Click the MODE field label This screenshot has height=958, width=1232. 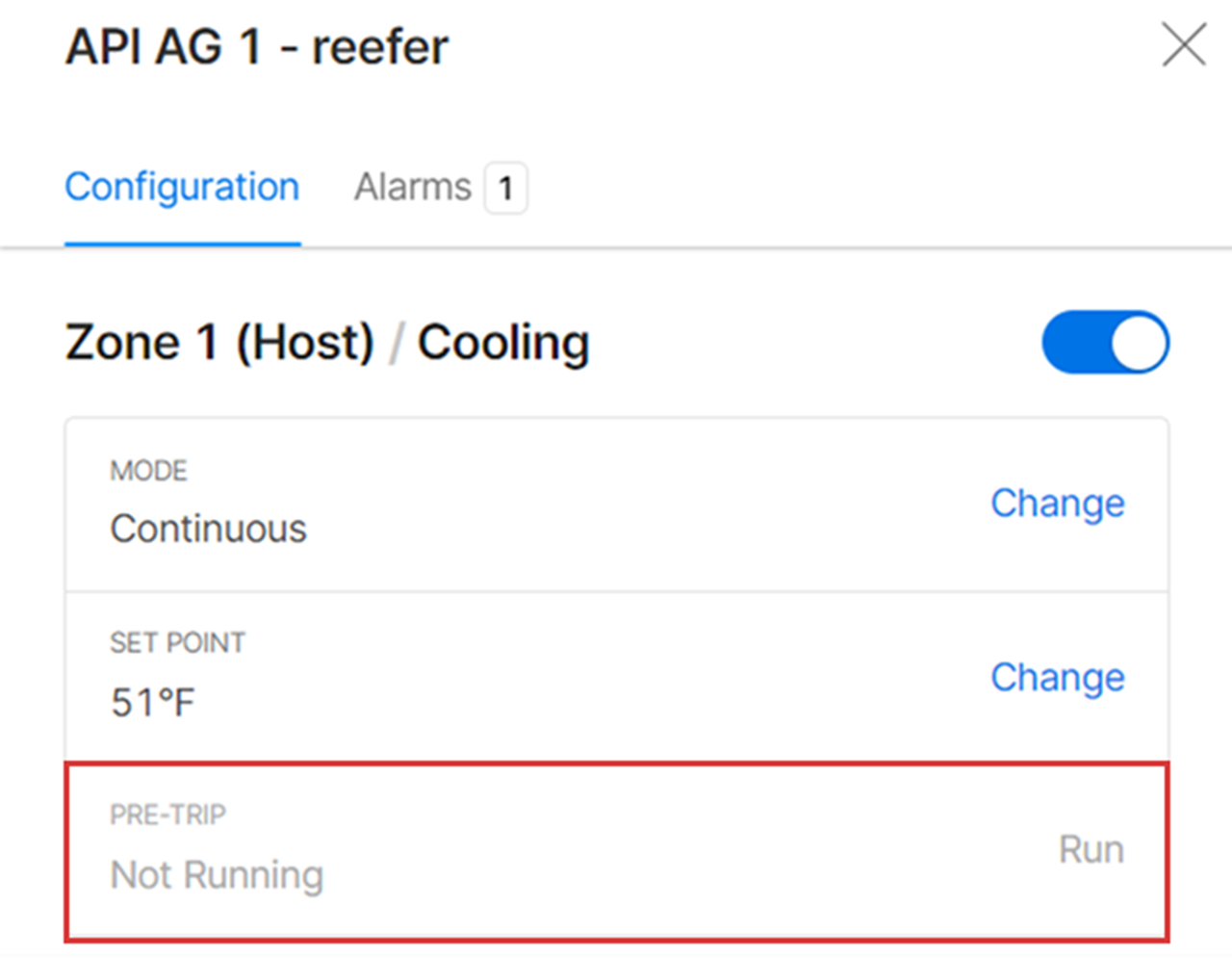coord(148,471)
